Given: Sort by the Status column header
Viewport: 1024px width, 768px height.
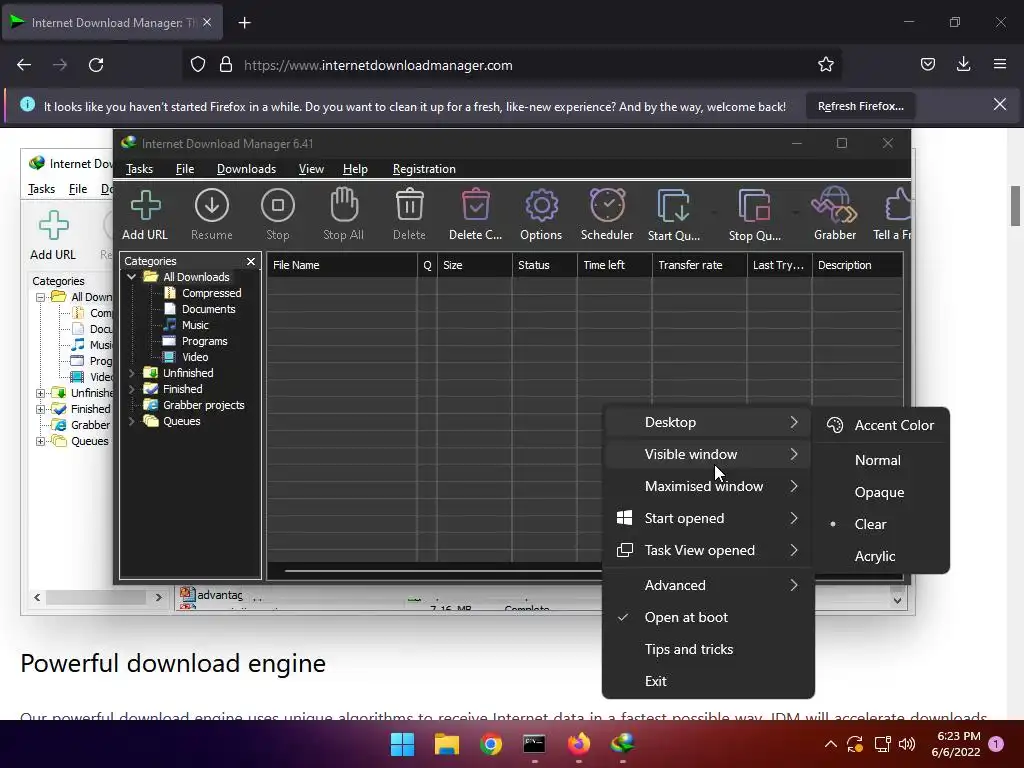Looking at the screenshot, I should coord(545,265).
